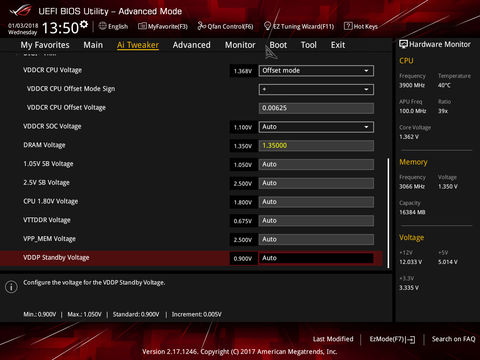Open VDDCR SOC Voltage Auto dropdown

click(x=316, y=127)
